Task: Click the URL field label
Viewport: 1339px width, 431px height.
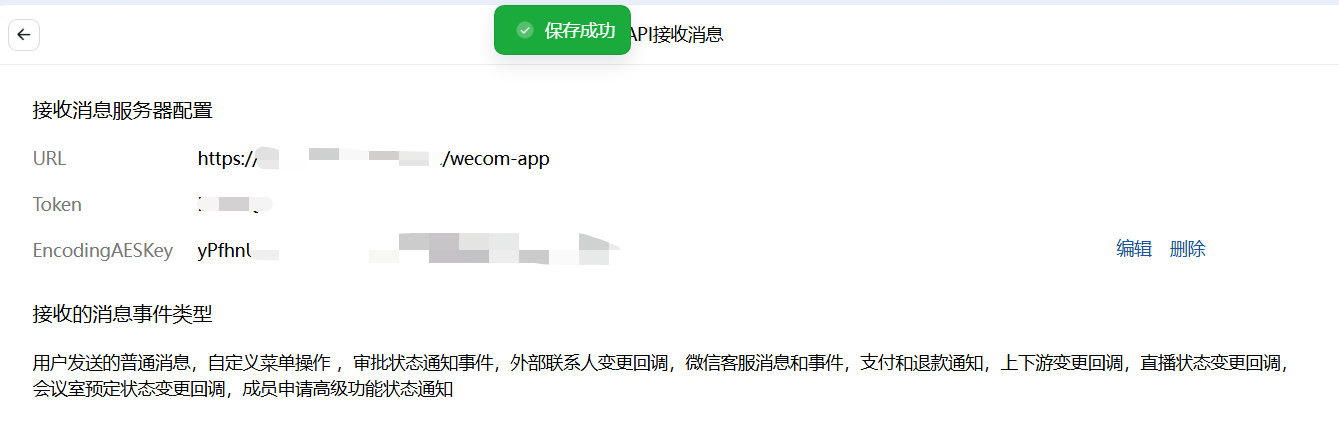Action: 49,158
